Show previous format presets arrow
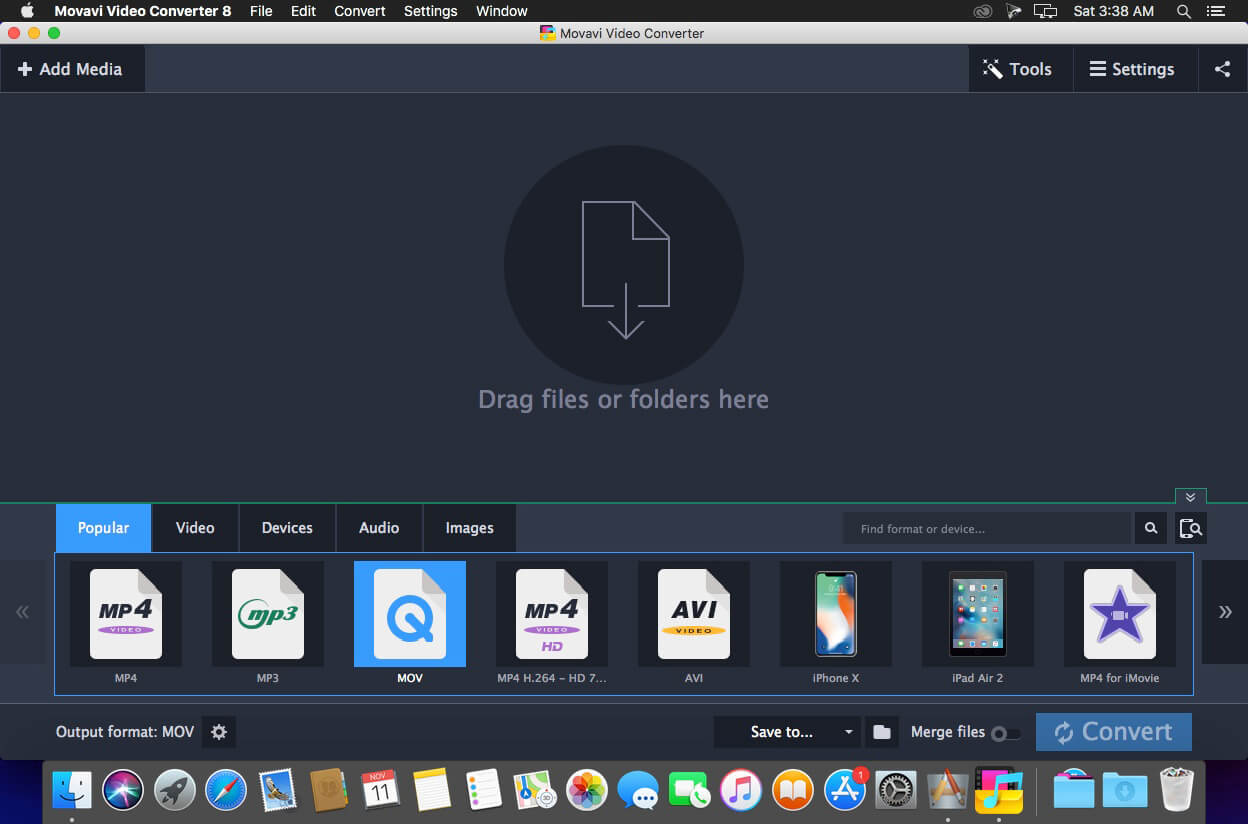The width and height of the screenshot is (1248, 824). click(x=23, y=612)
